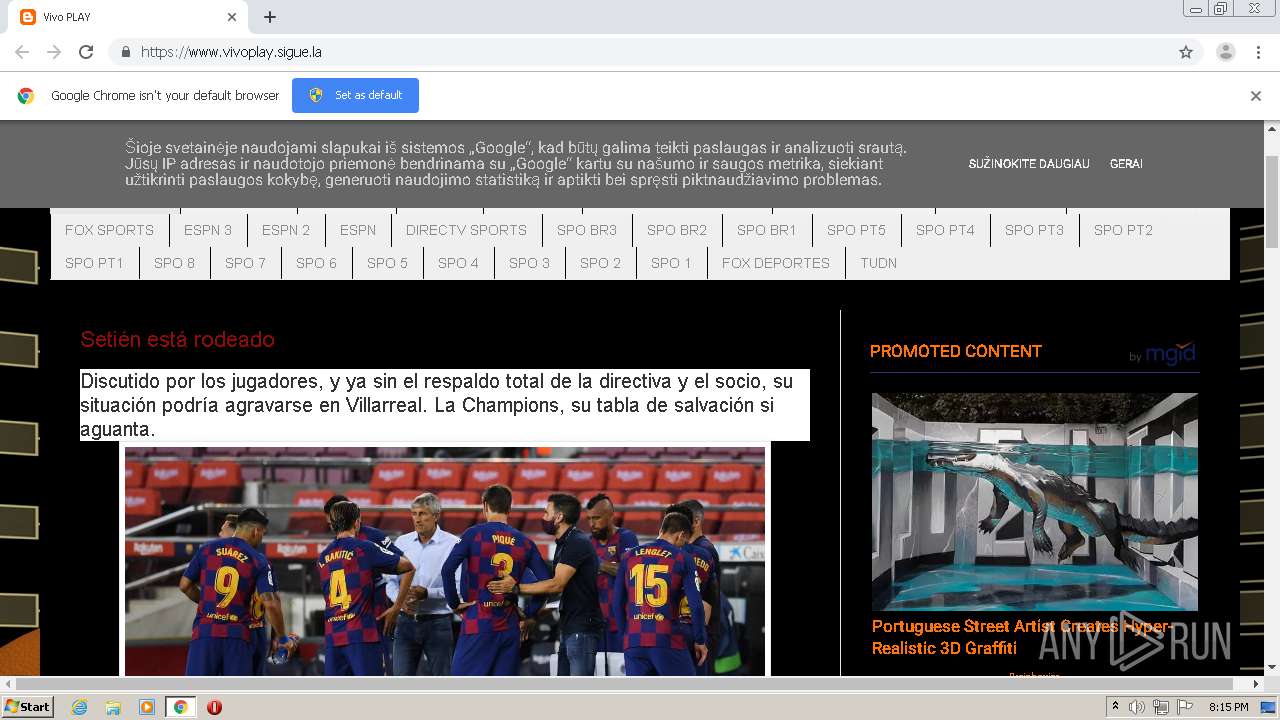Open the ESPN 2 channel tab
1280x720 pixels.
click(286, 230)
